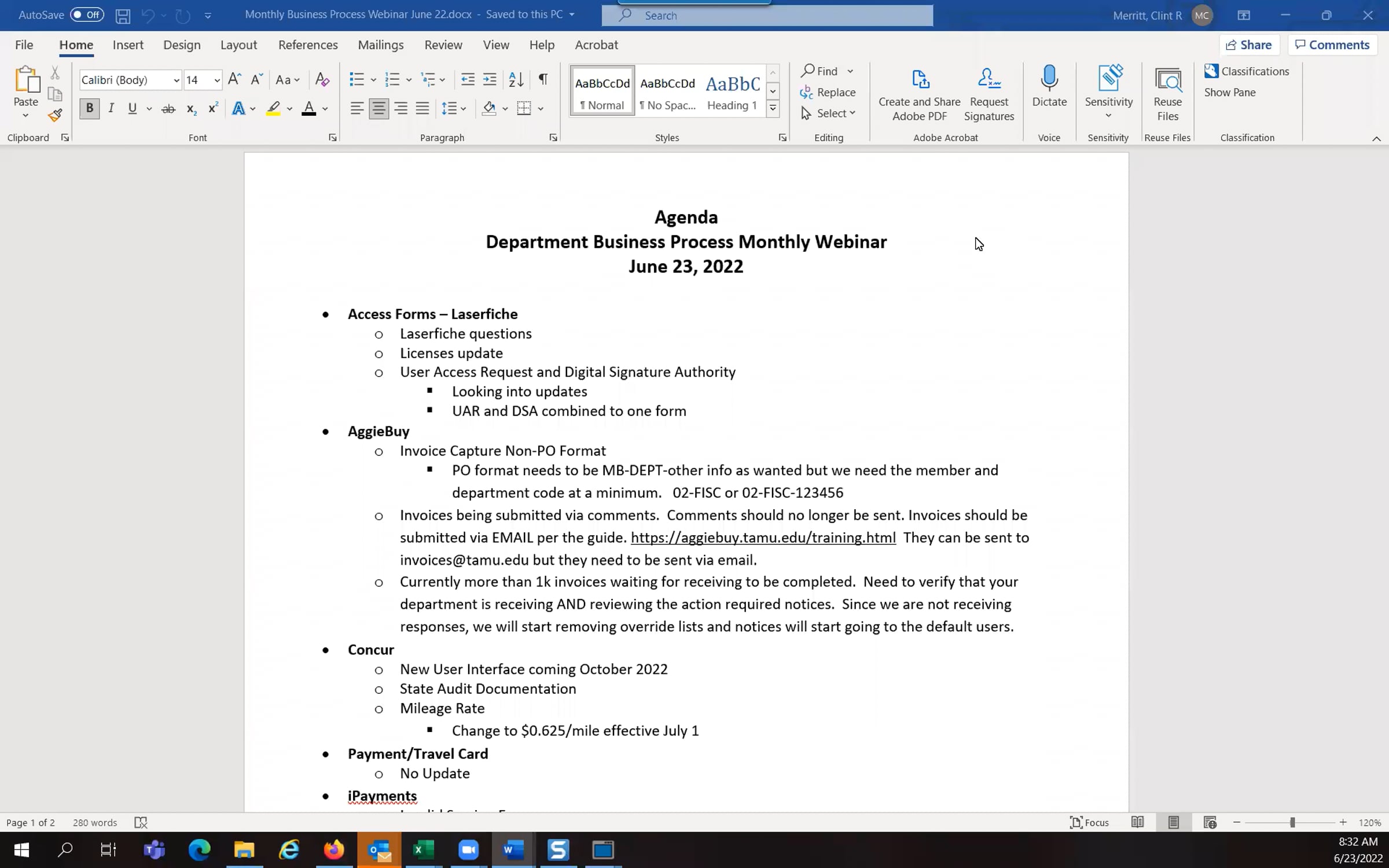Toggle AutoSave switch on
Image resolution: width=1389 pixels, height=868 pixels.
click(87, 15)
